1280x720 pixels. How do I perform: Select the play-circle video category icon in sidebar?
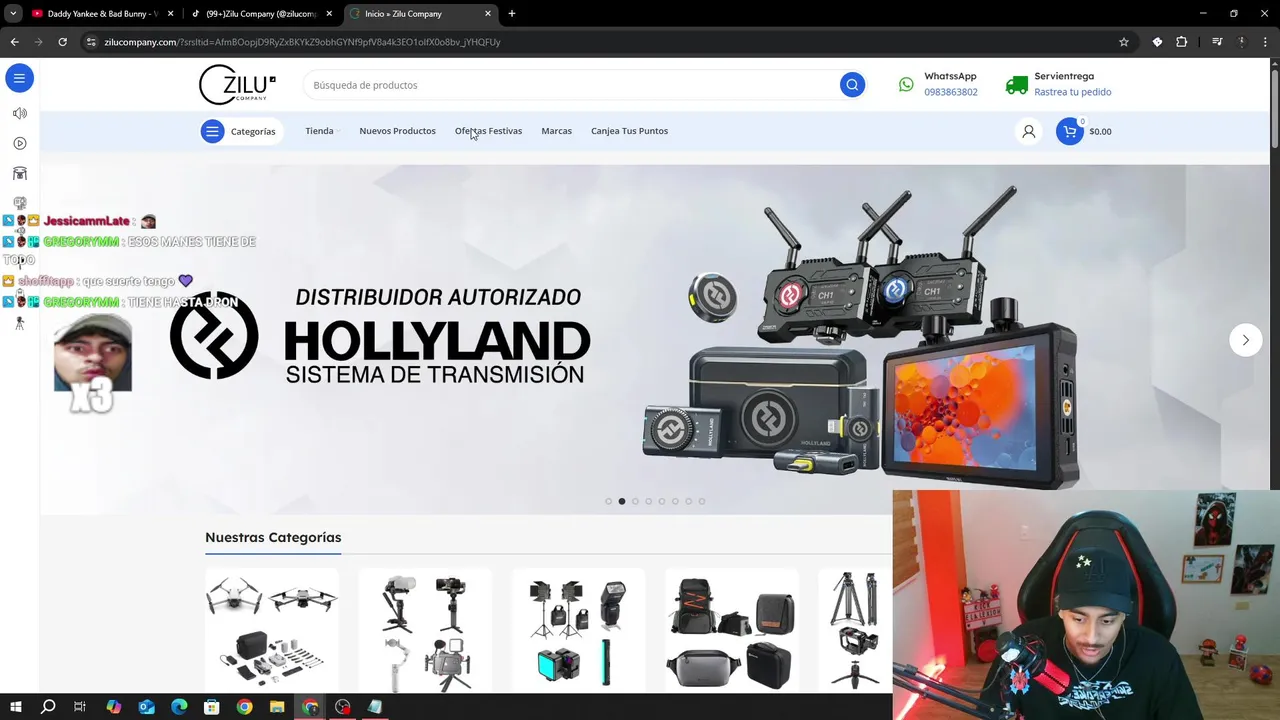[x=19, y=143]
